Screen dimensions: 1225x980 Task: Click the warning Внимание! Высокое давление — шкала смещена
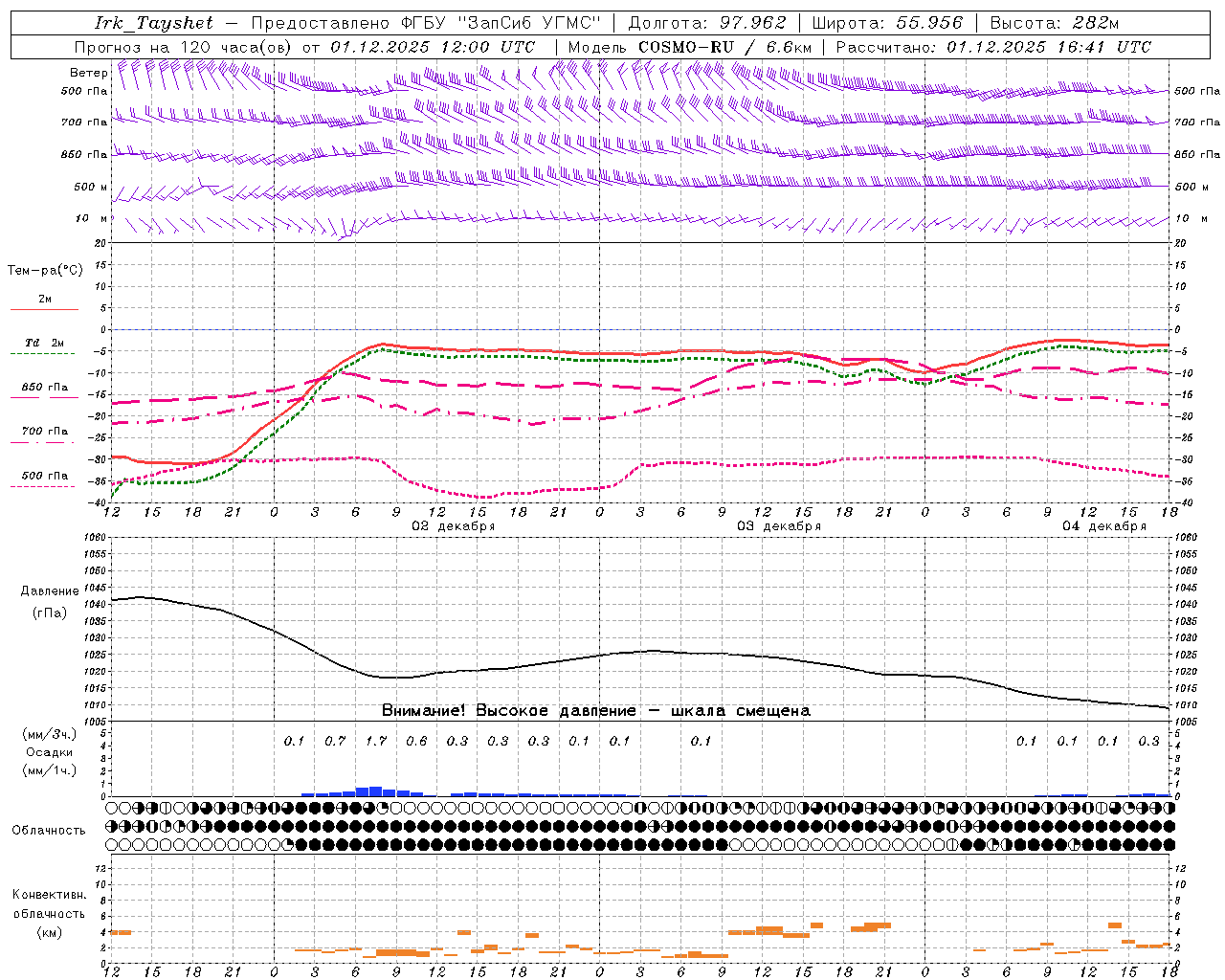[596, 711]
